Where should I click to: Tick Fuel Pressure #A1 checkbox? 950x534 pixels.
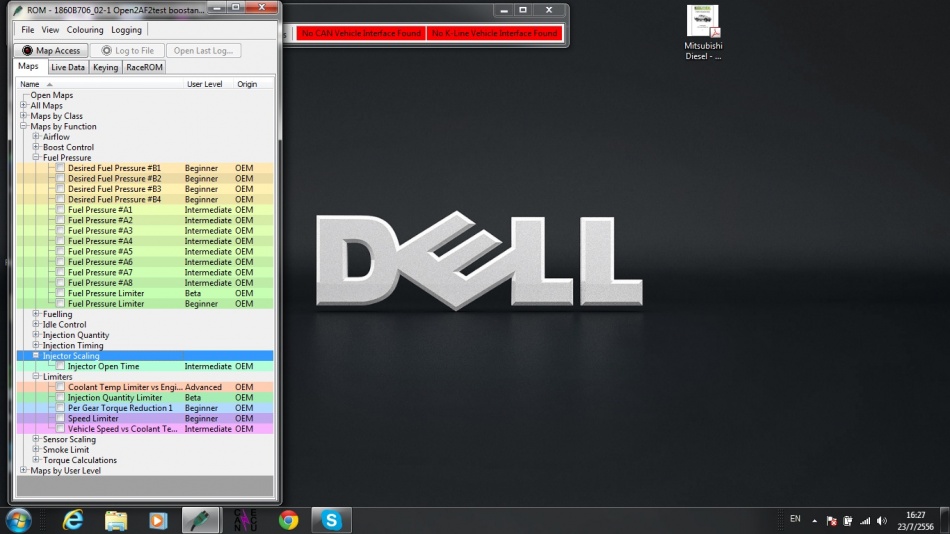60,210
